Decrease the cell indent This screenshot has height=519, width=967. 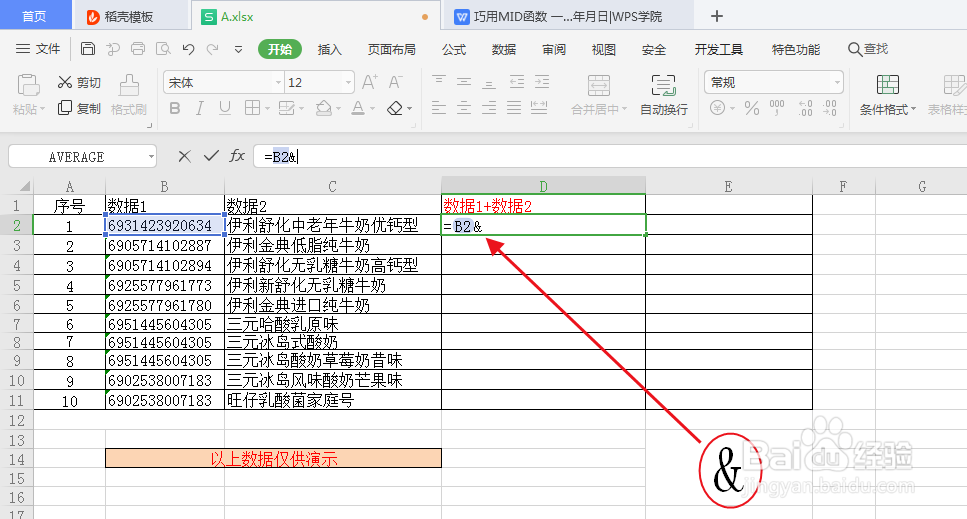point(517,81)
